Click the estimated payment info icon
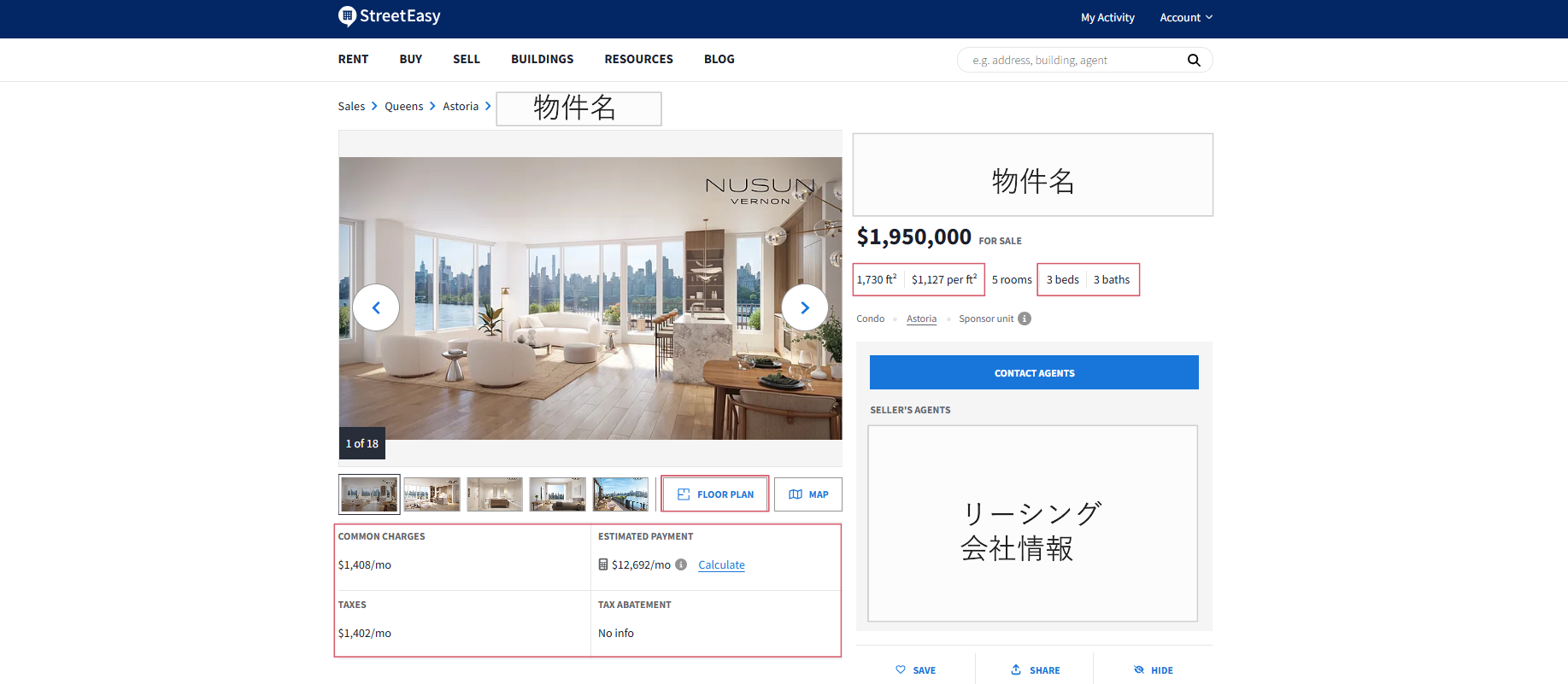 tap(681, 564)
